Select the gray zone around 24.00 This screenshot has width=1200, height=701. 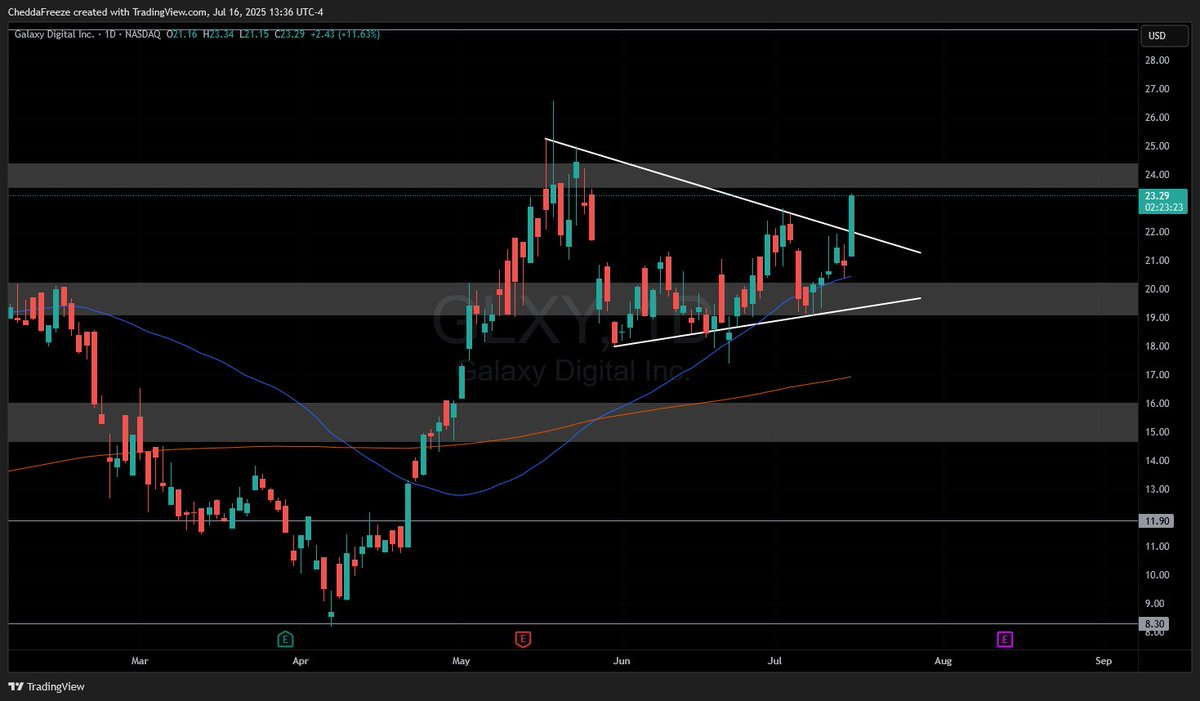pyautogui.click(x=573, y=177)
